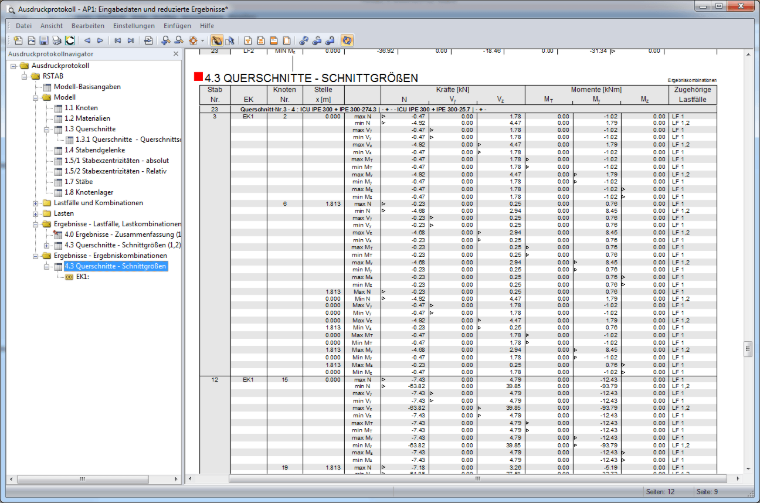760x503 pixels.
Task: Toggle the pointer selection-mode tool
Action: tap(230, 41)
